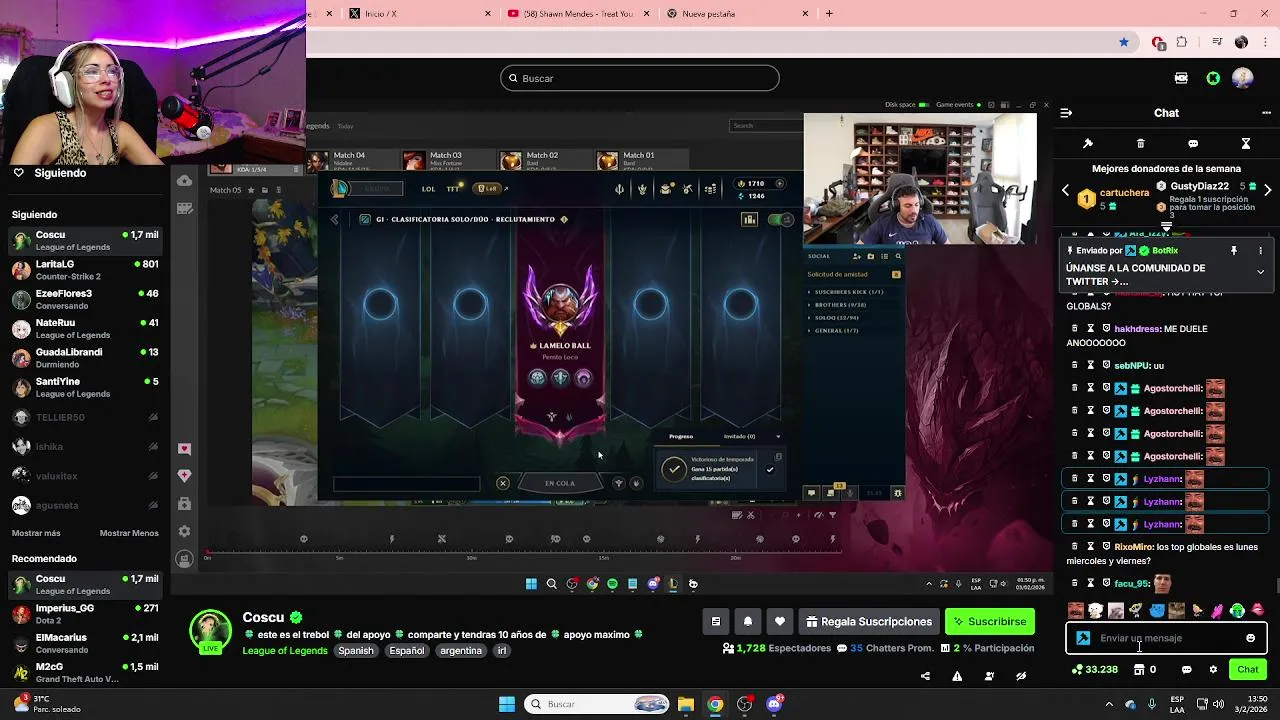
Task: Select the hourglass slow mode icon
Action: (x=1246, y=144)
